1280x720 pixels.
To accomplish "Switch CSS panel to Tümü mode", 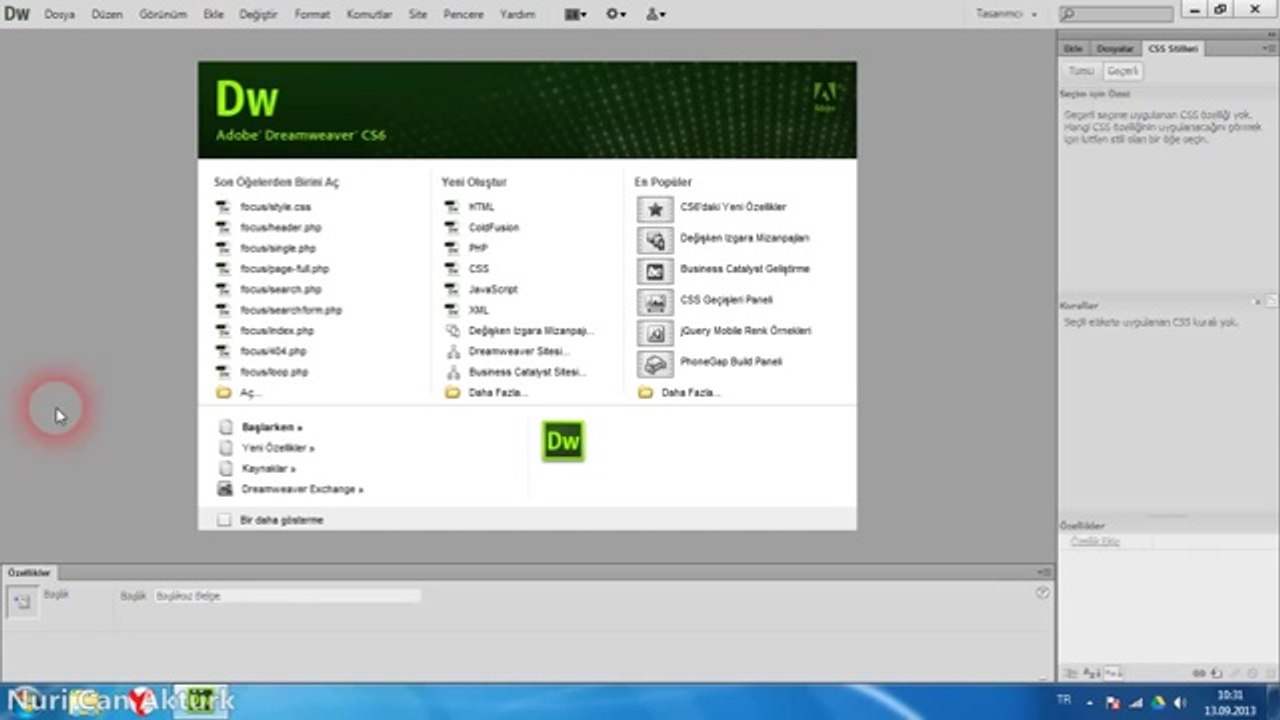I will click(1081, 72).
